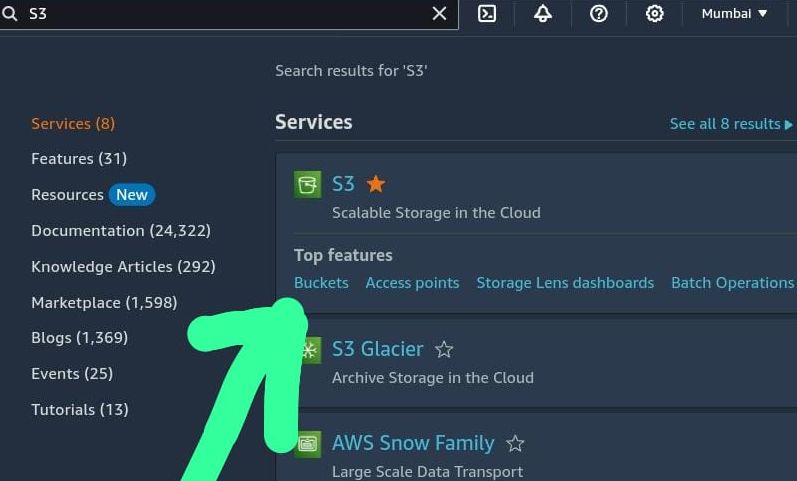
Task: Open the Mumbai region dropdown
Action: tap(734, 14)
